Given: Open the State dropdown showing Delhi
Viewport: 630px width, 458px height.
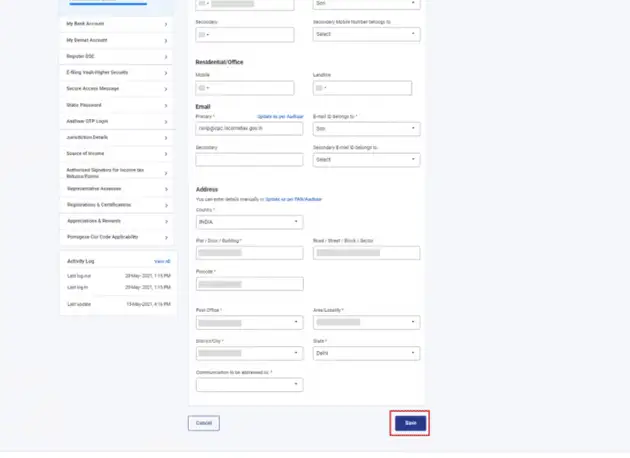Looking at the screenshot, I should click(x=366, y=353).
